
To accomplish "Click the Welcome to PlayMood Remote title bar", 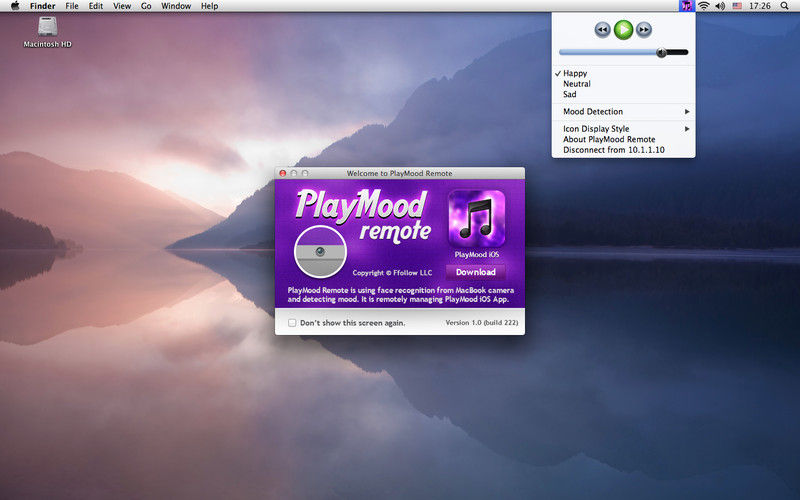I will (399, 173).
